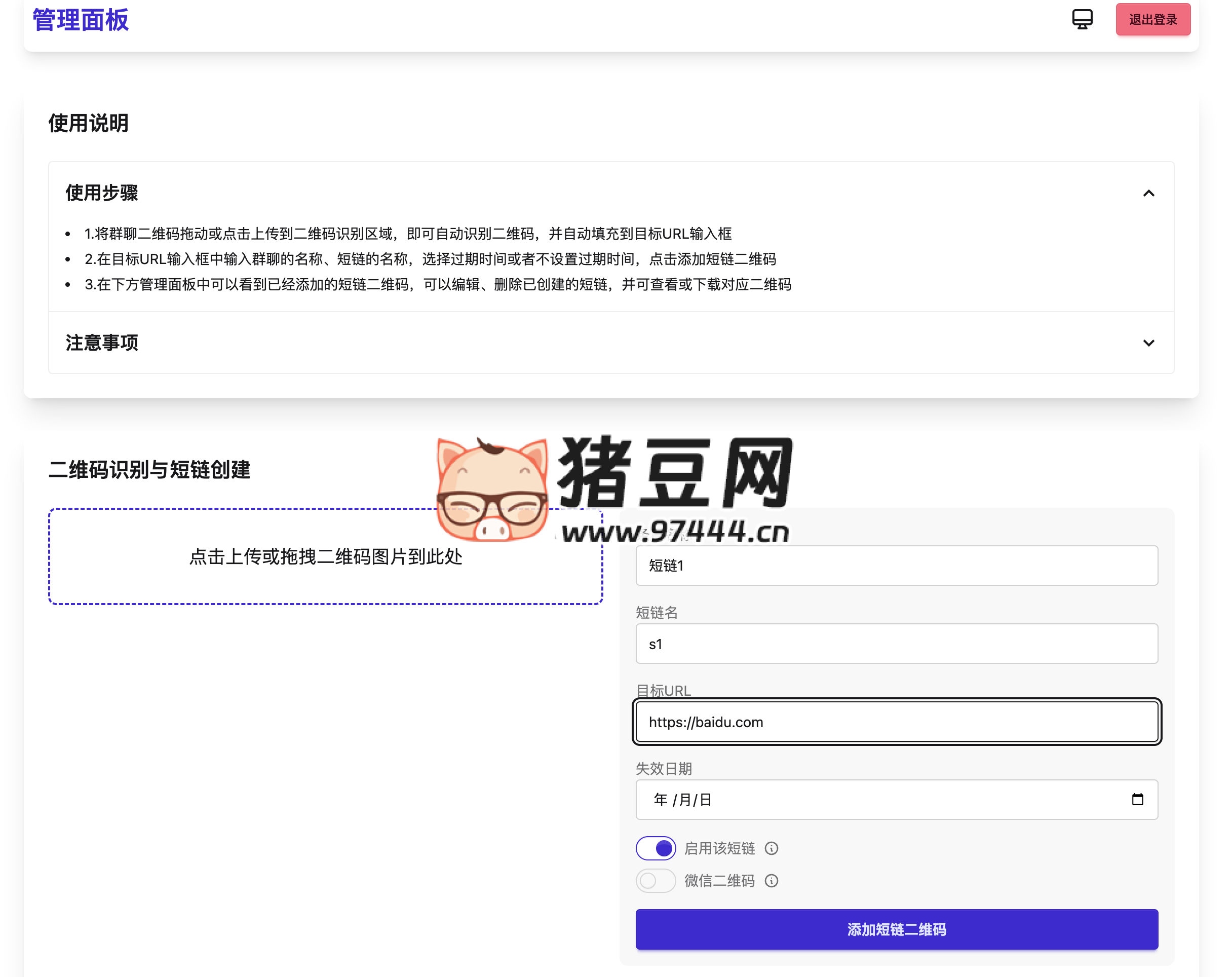Screen dimensions: 1232x977
Task: Open the calendar picker icon in 失效日期
Action: coord(1137,799)
